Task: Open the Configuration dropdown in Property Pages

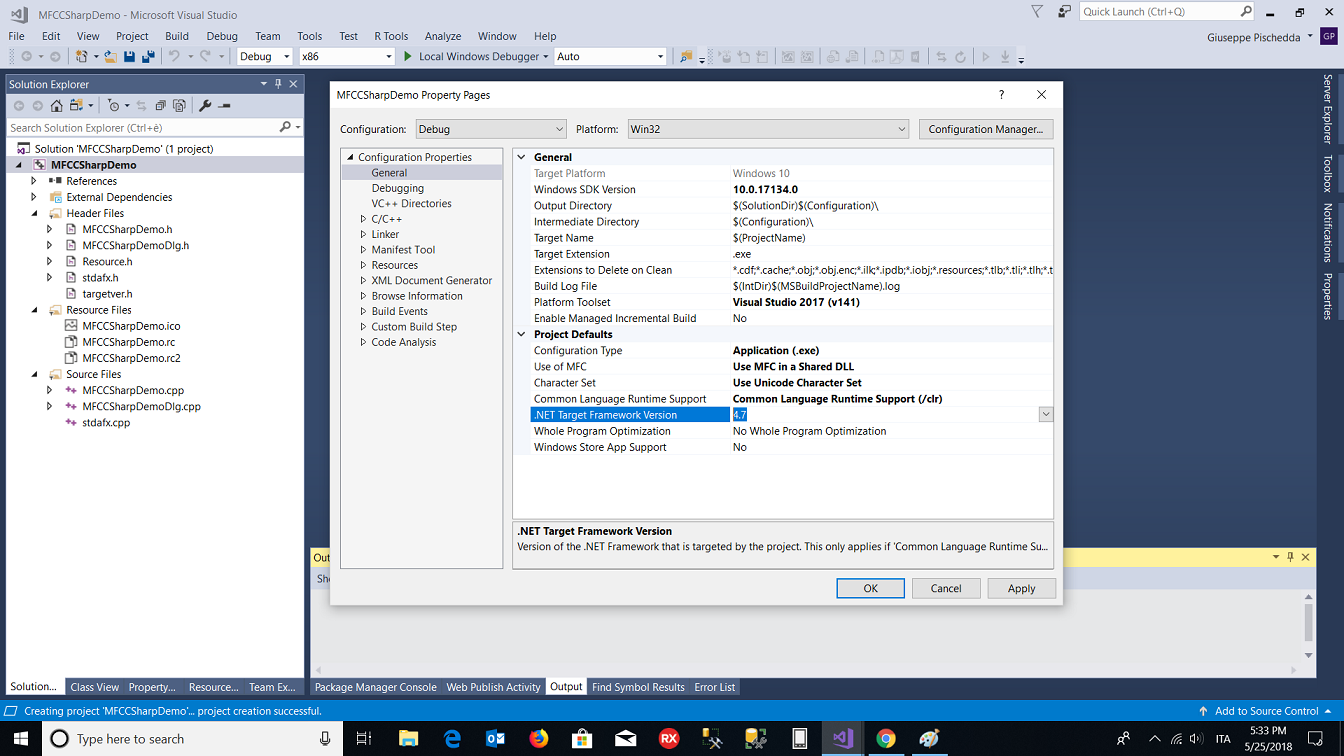Action: 491,129
